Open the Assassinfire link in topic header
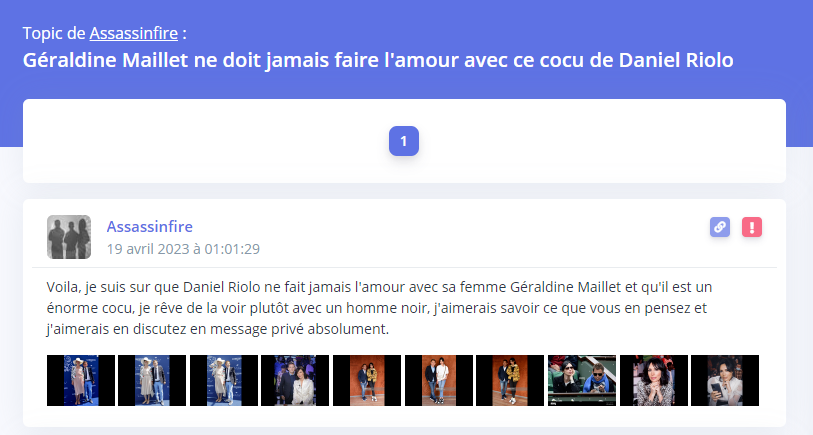The image size is (813, 435). pyautogui.click(x=134, y=33)
